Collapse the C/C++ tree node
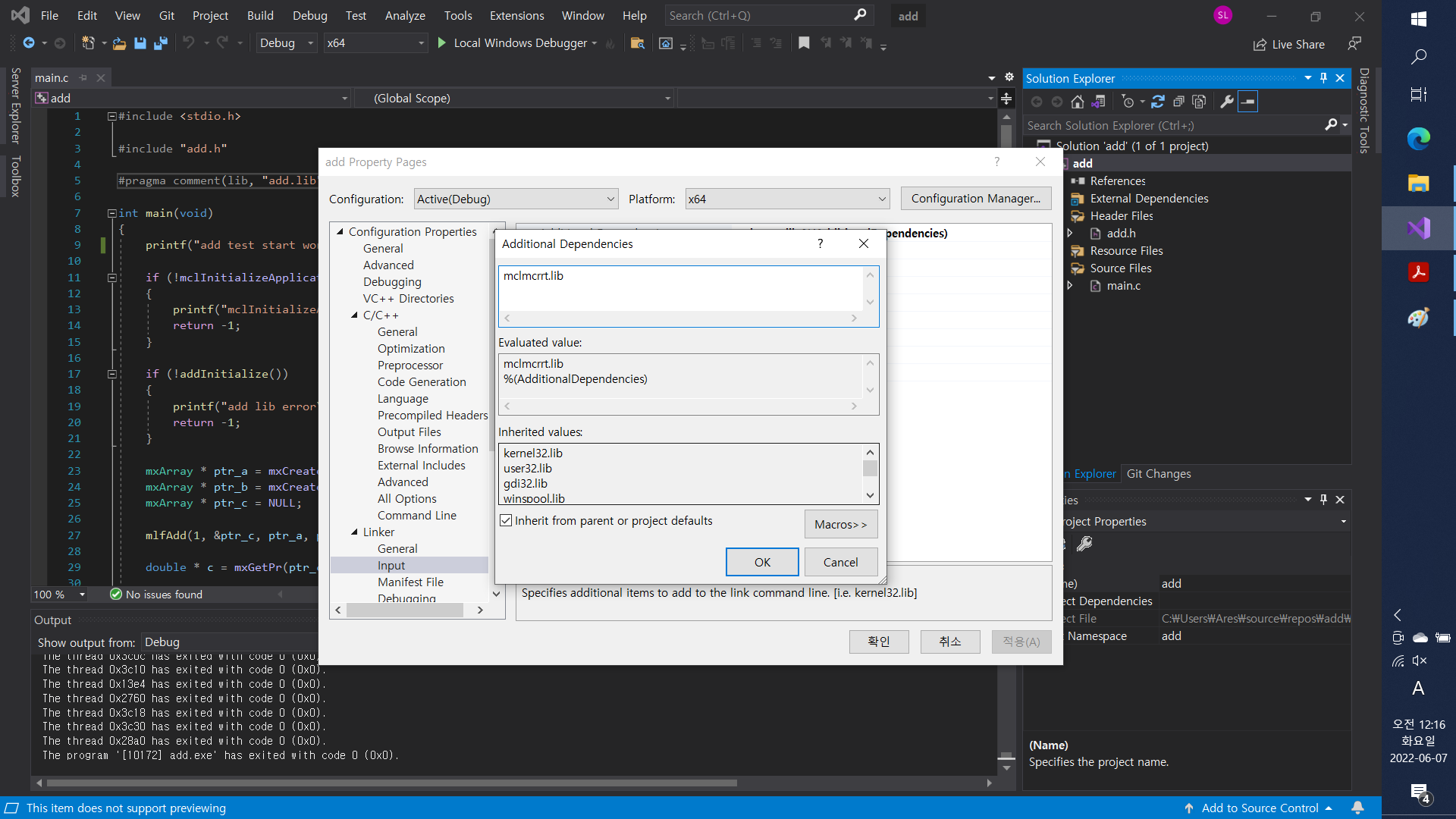 click(x=354, y=315)
